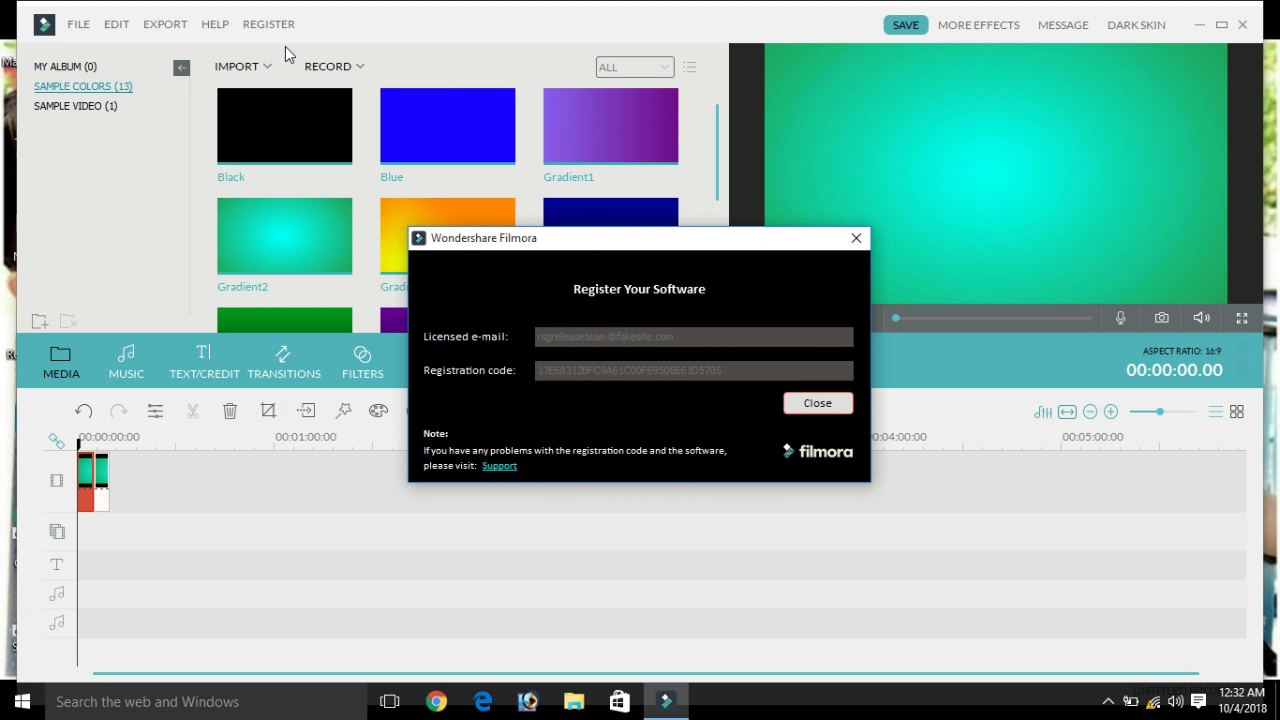Open the FILE menu
Image resolution: width=1280 pixels, height=720 pixels.
click(x=78, y=24)
